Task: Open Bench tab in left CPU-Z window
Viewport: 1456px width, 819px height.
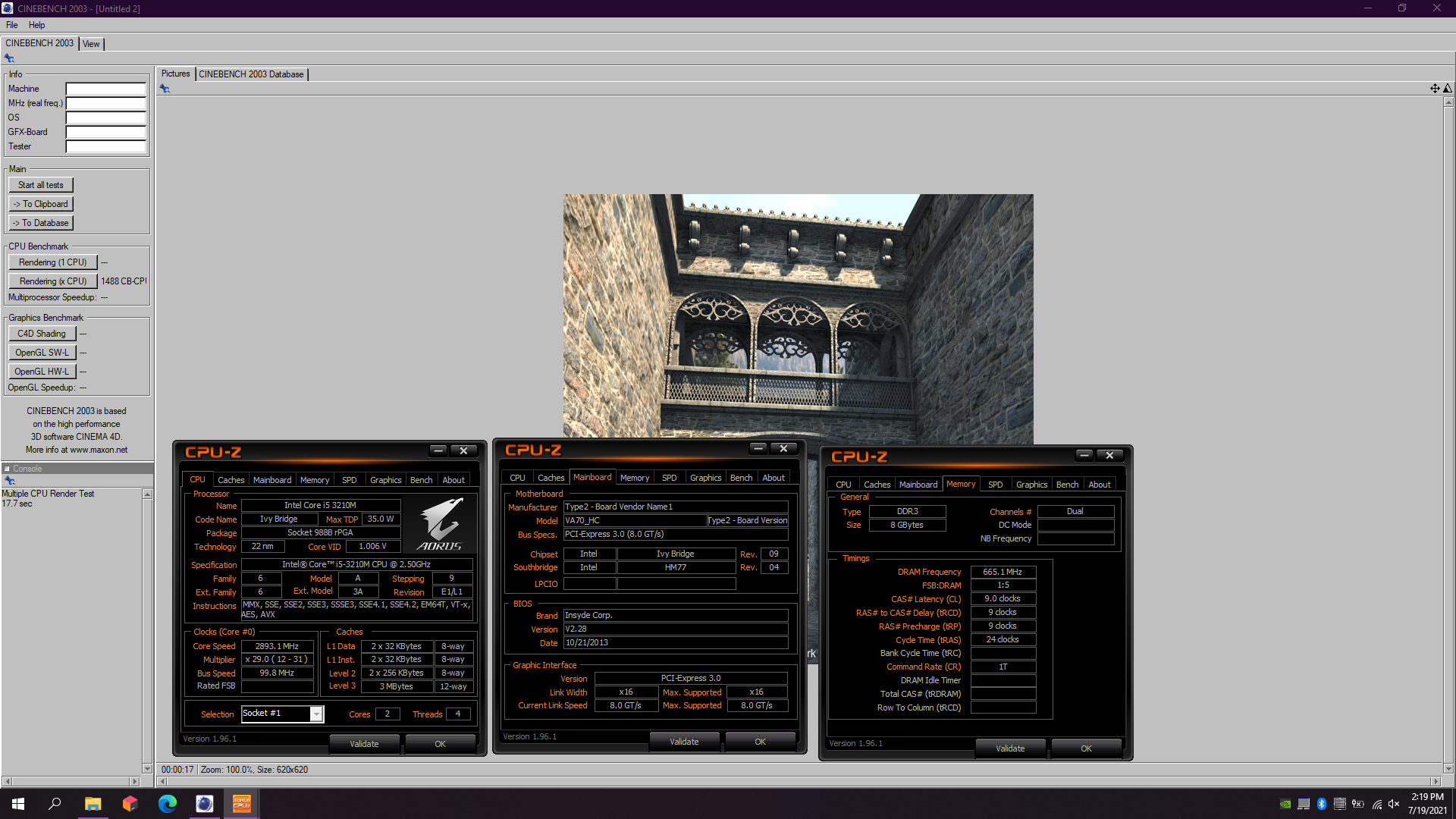Action: pos(421,480)
